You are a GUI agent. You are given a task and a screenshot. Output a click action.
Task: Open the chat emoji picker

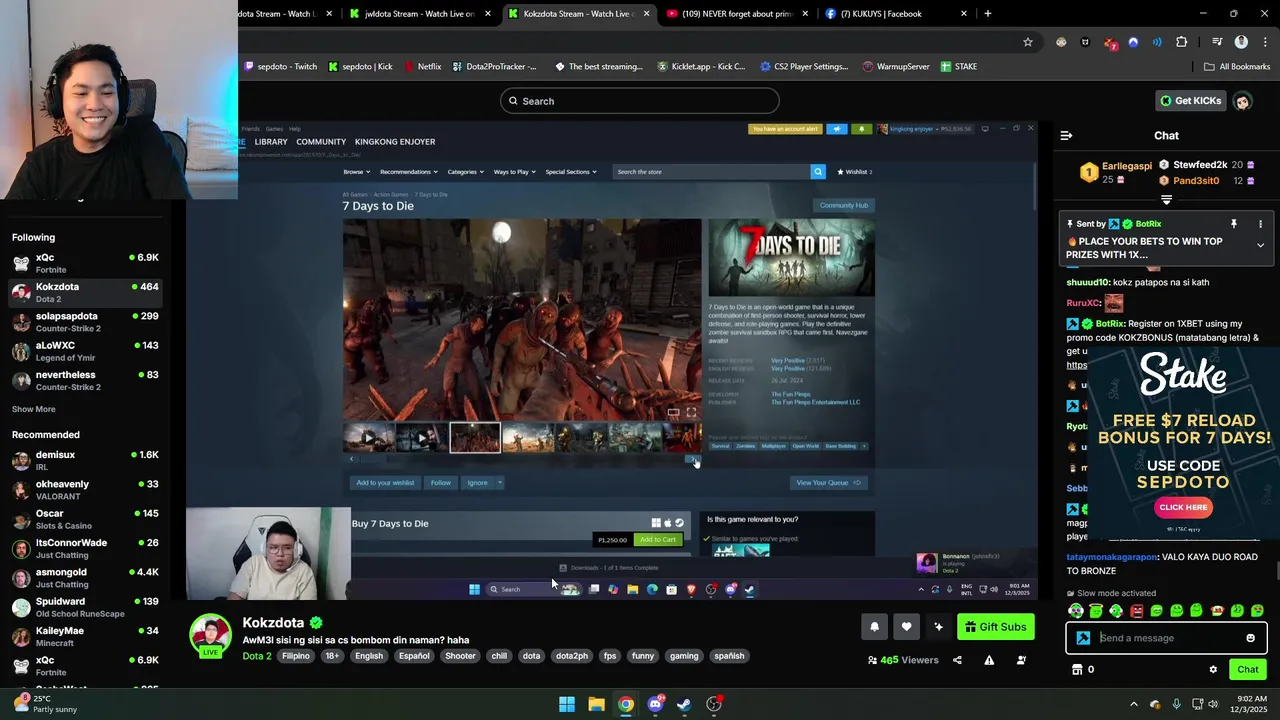(x=1250, y=638)
